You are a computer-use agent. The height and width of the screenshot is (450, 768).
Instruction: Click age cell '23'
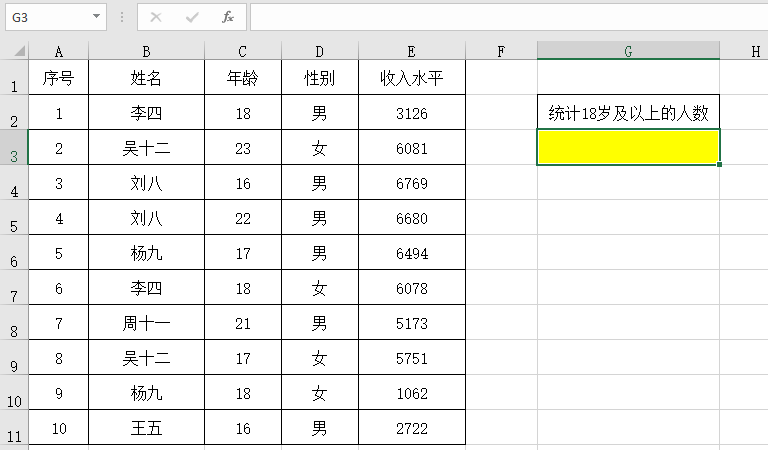[243, 147]
